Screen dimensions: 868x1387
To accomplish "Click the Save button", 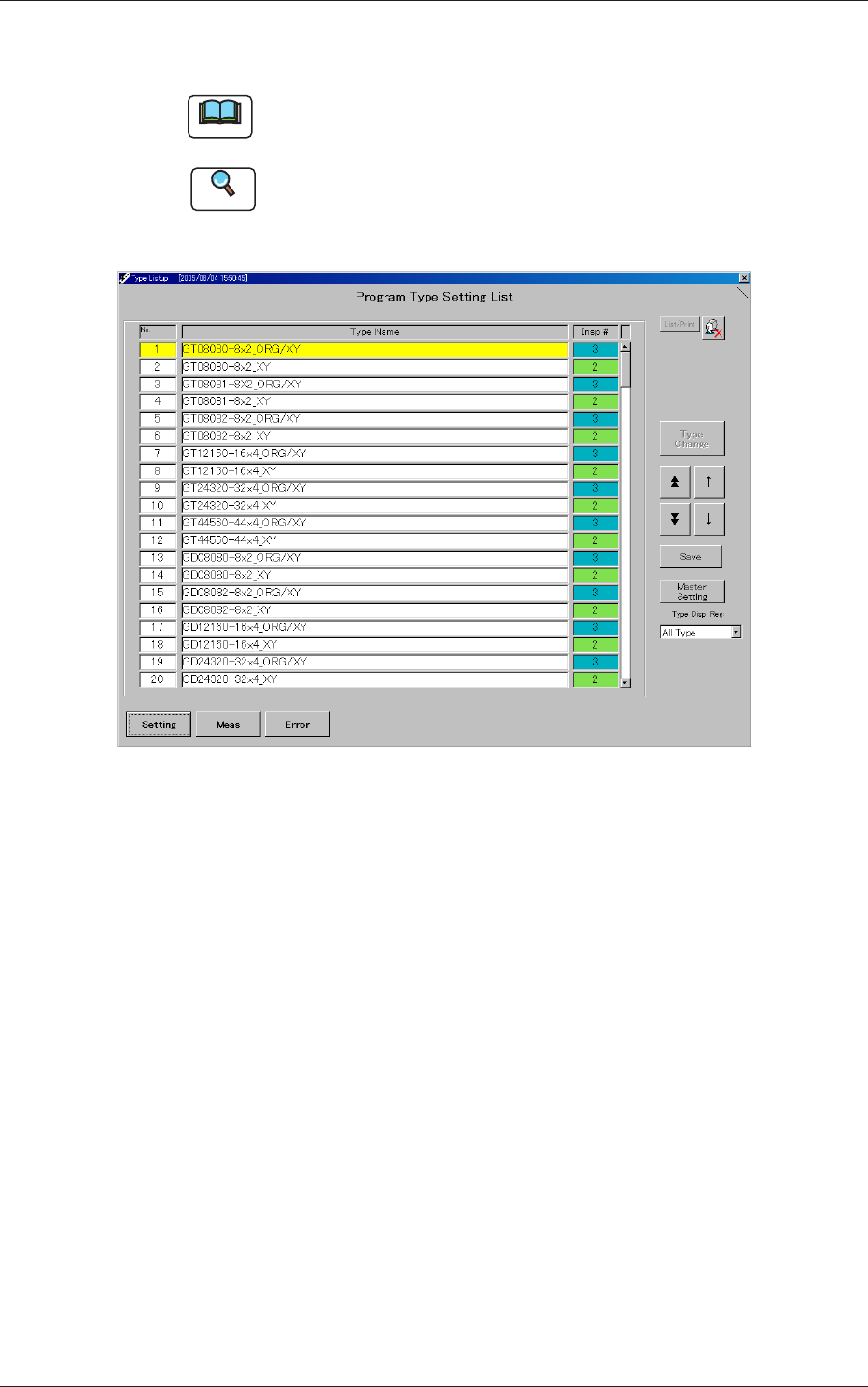I will click(x=691, y=557).
